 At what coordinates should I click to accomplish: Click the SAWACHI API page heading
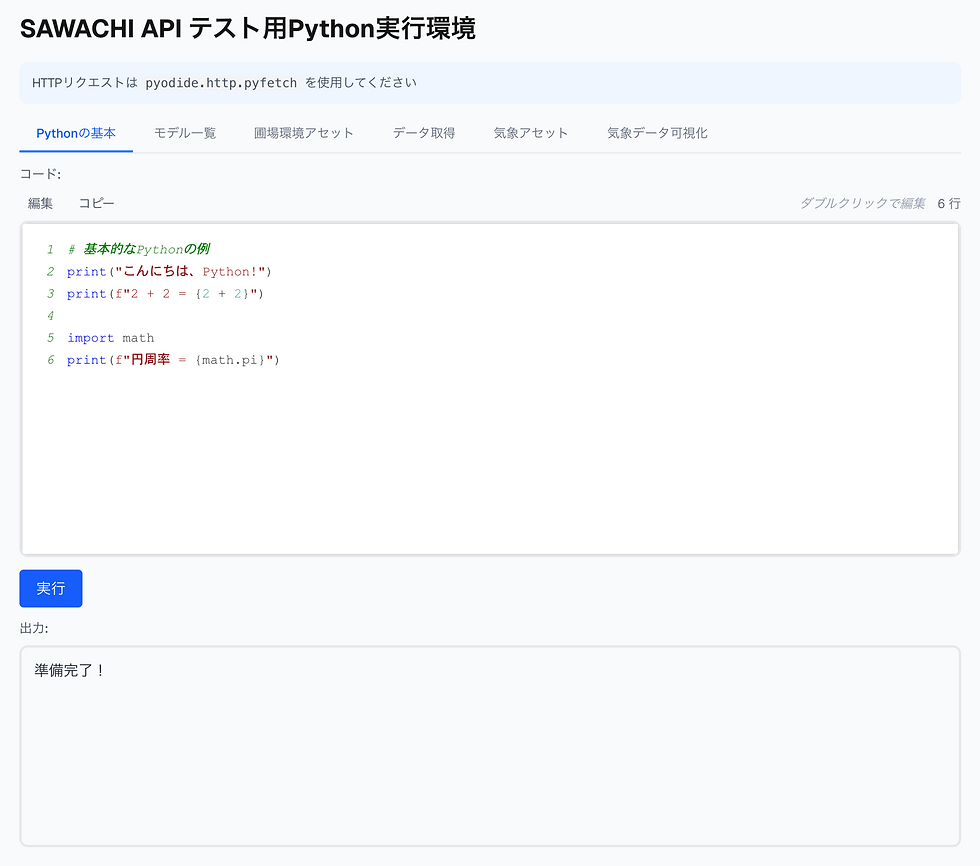coord(248,29)
